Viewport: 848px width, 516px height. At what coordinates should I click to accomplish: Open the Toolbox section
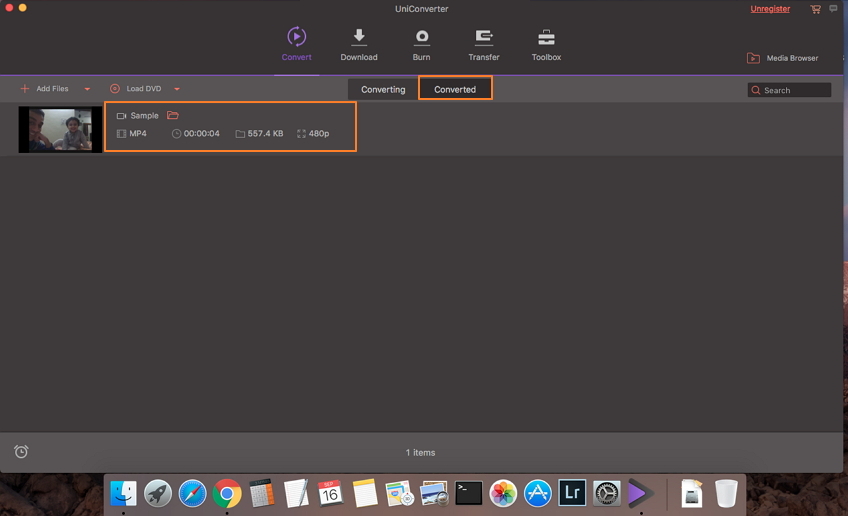[546, 44]
